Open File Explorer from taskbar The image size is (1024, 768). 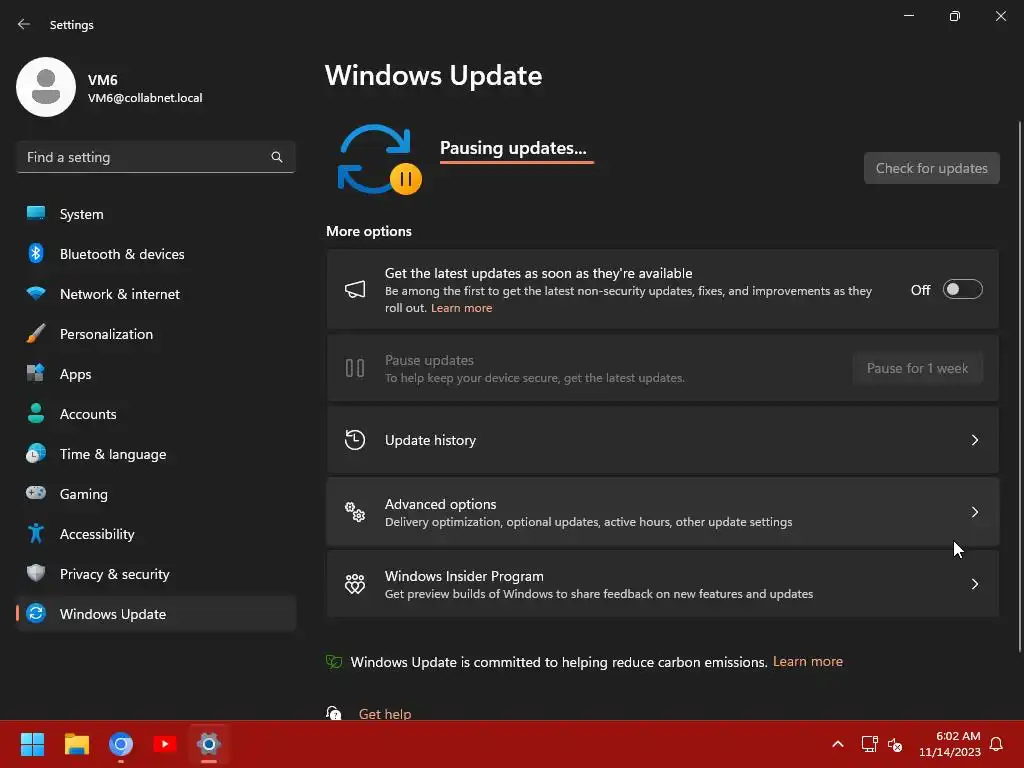pos(76,744)
